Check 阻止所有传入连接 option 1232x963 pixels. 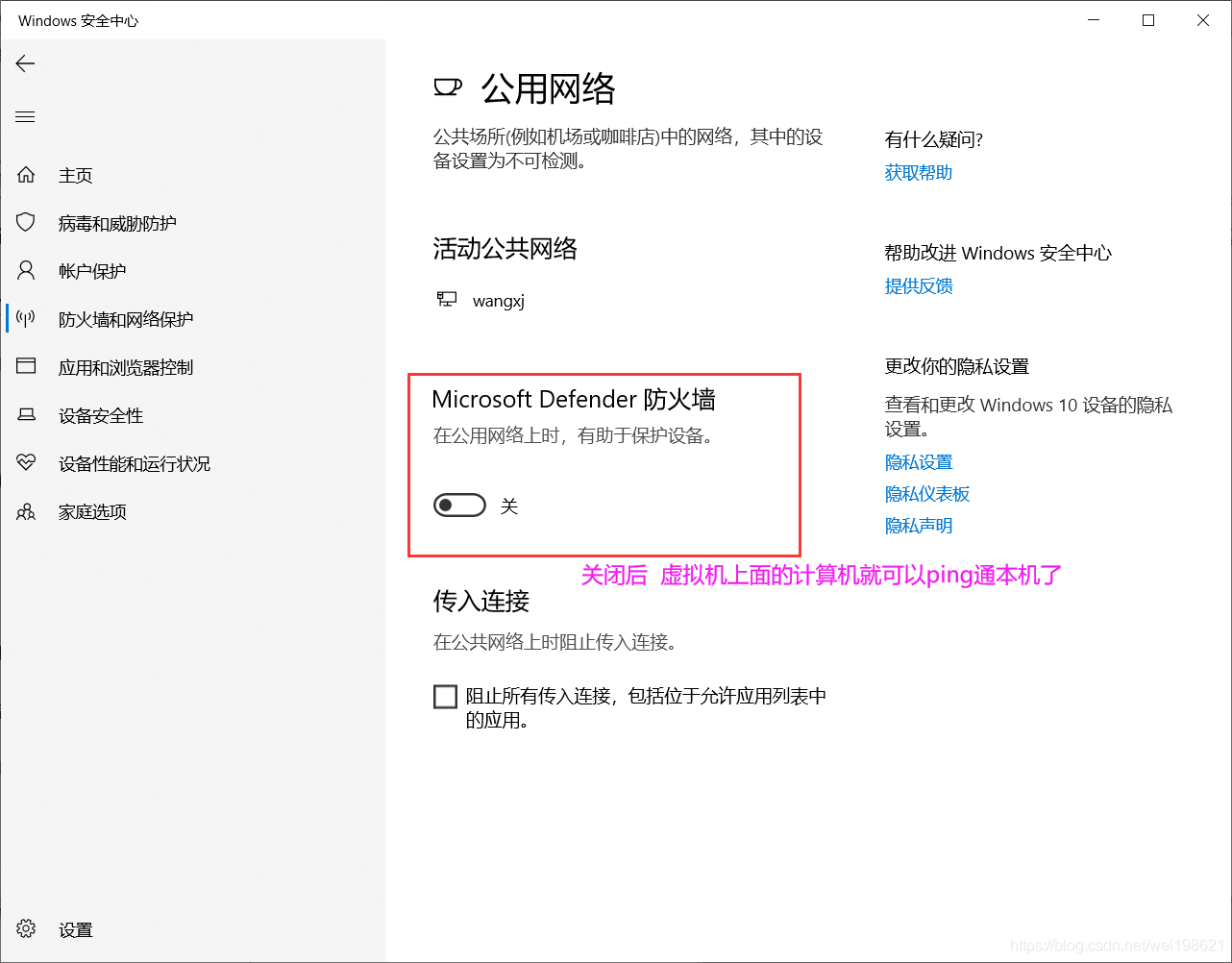click(x=445, y=696)
